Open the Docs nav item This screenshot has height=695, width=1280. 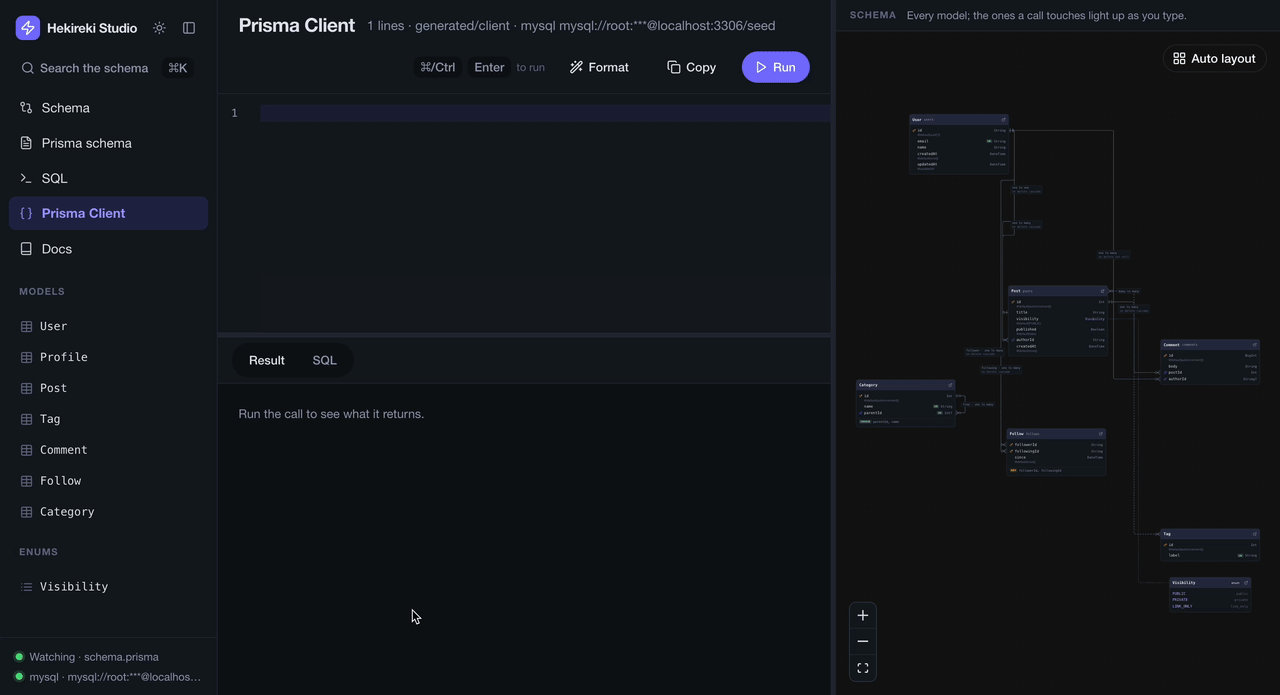(108, 249)
